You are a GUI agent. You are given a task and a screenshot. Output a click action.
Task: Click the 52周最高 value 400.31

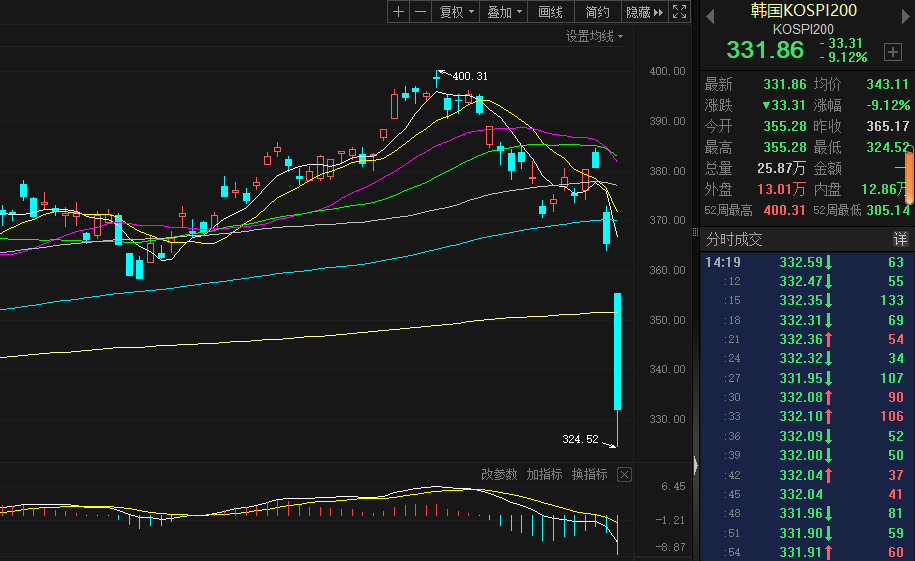785,210
